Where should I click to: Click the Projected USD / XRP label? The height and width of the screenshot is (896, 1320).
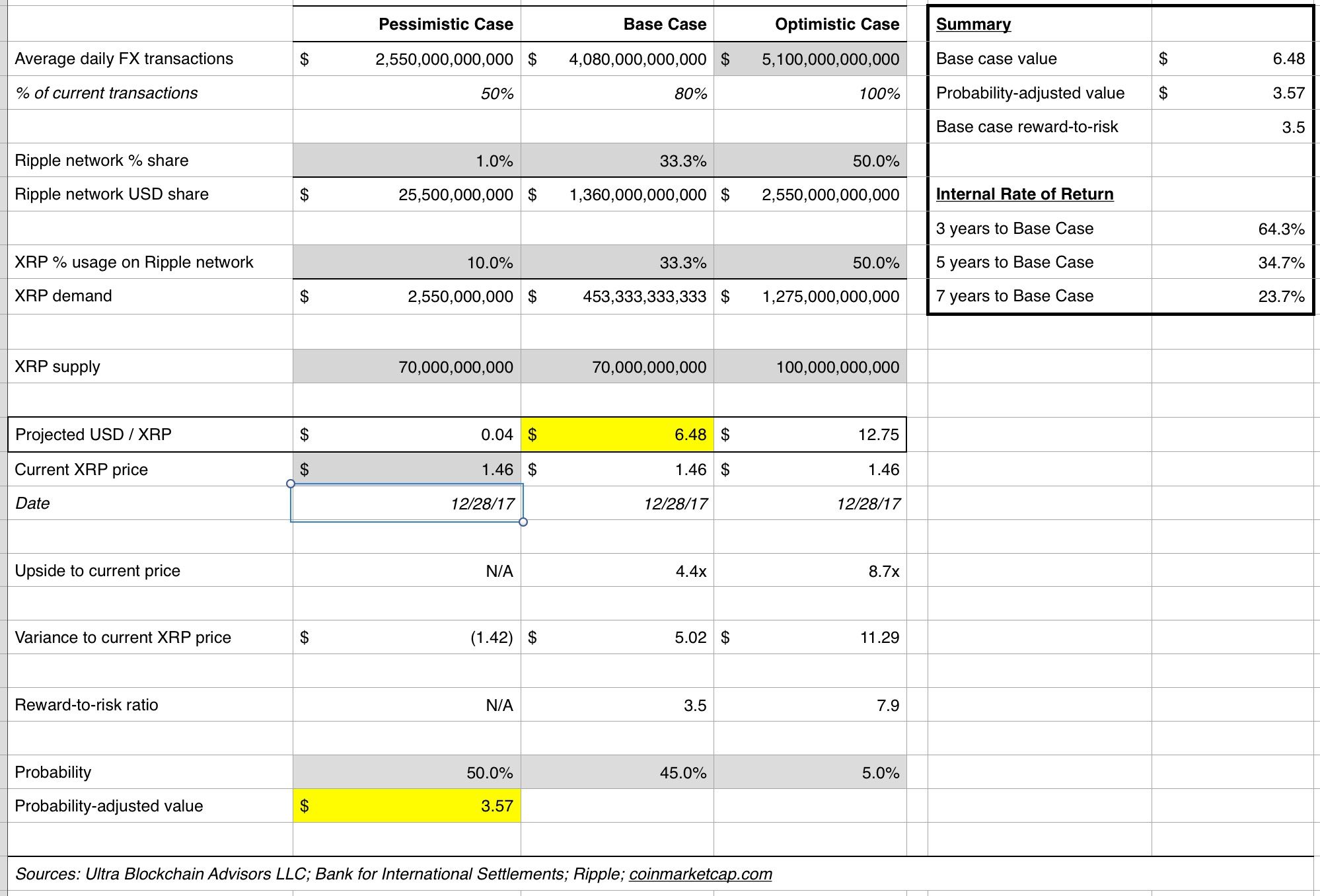click(x=93, y=435)
